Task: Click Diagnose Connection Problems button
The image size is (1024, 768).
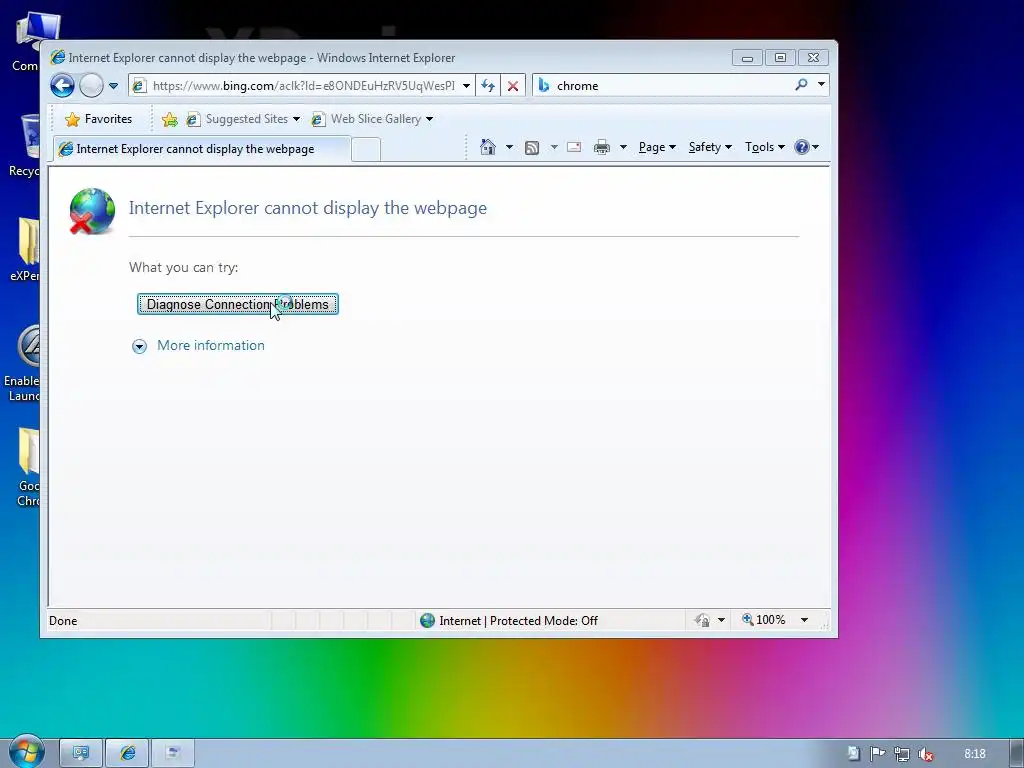Action: tap(238, 304)
